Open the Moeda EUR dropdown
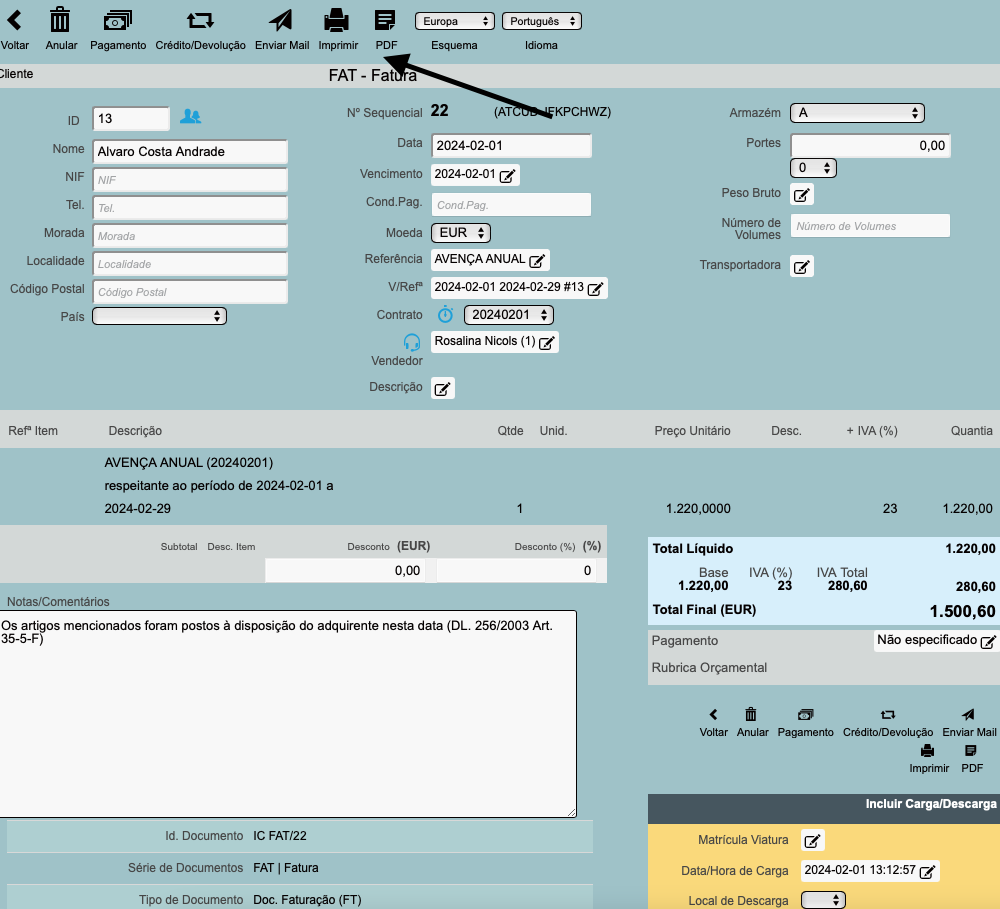 pos(461,233)
